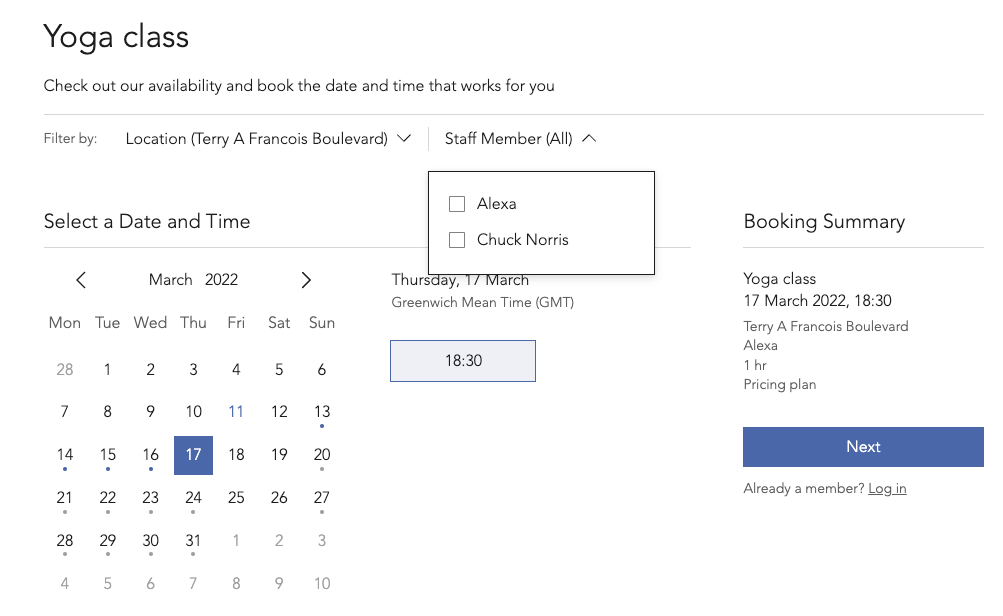Click the '1 hr' duration text
Screen dimensions: 1003x616
pyautogui.click(x=755, y=365)
